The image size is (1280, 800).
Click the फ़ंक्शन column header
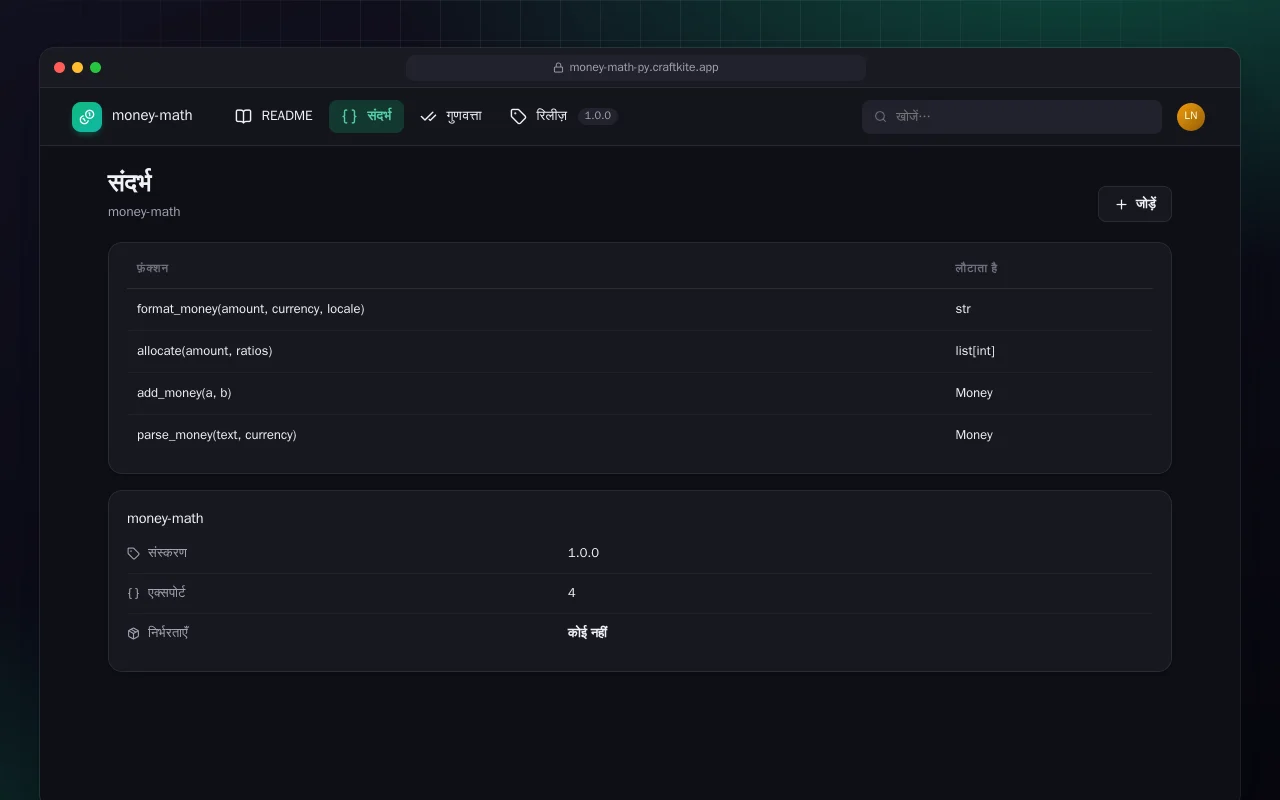[x=153, y=268]
